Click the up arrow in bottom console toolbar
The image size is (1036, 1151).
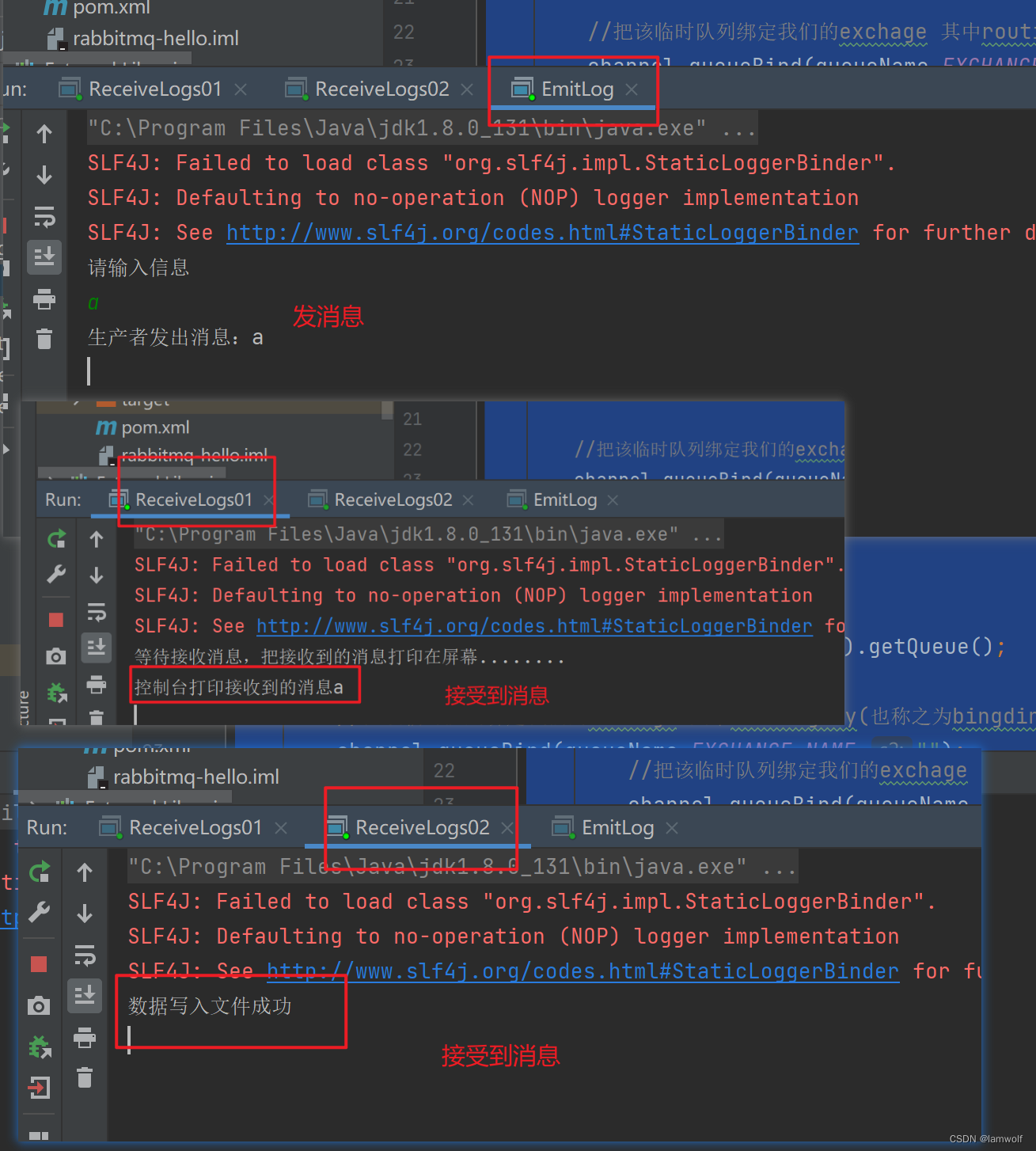click(85, 872)
